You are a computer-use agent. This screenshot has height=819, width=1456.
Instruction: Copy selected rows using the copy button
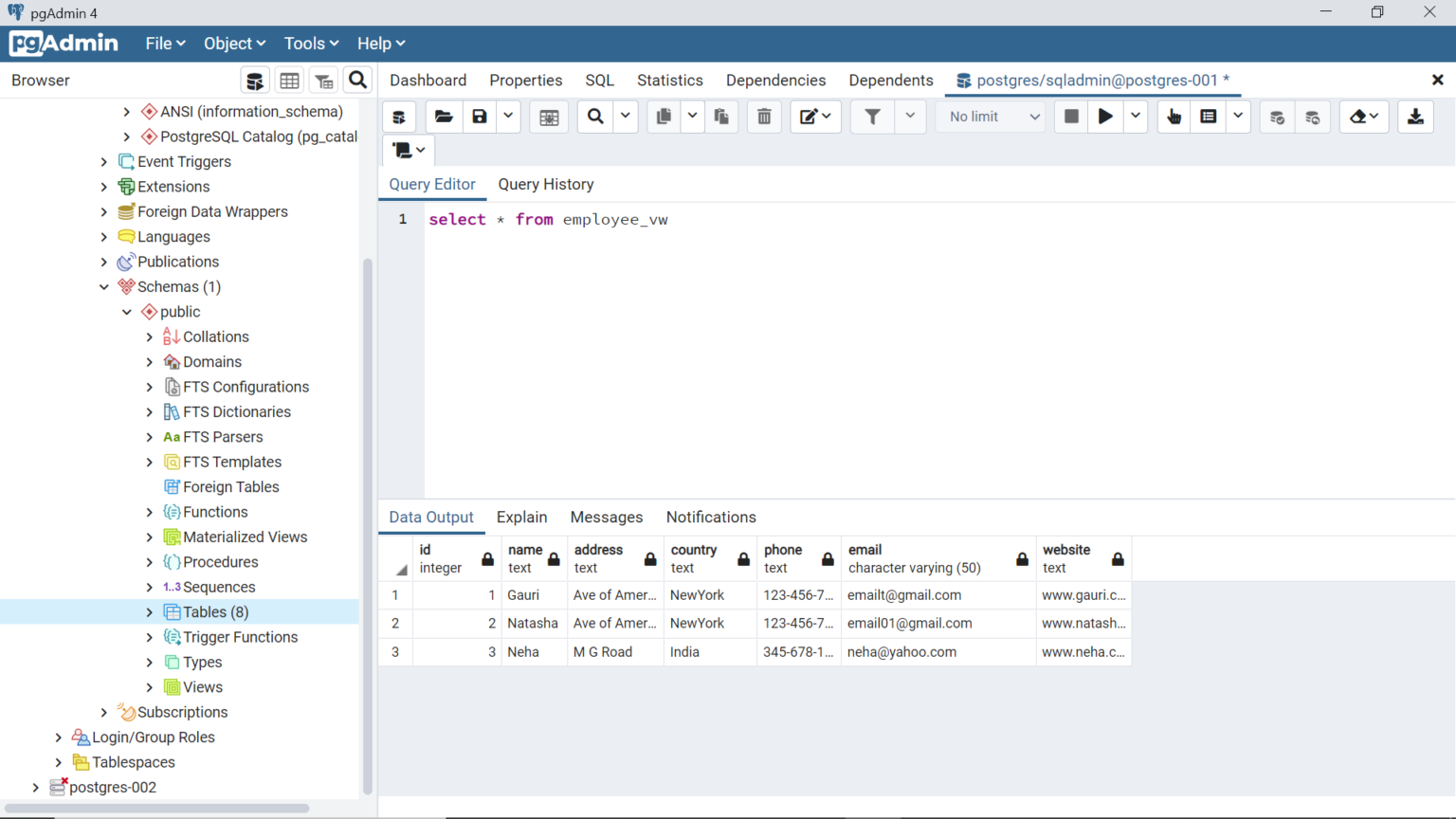(x=663, y=116)
